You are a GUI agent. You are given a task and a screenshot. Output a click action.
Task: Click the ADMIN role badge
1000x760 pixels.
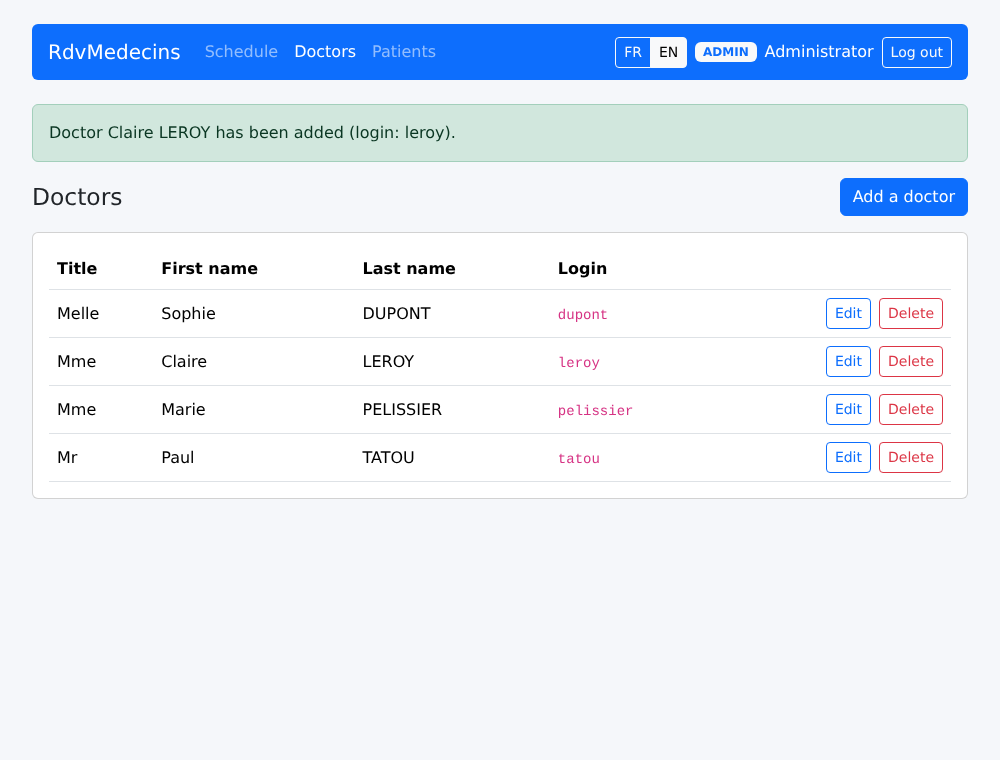(726, 52)
